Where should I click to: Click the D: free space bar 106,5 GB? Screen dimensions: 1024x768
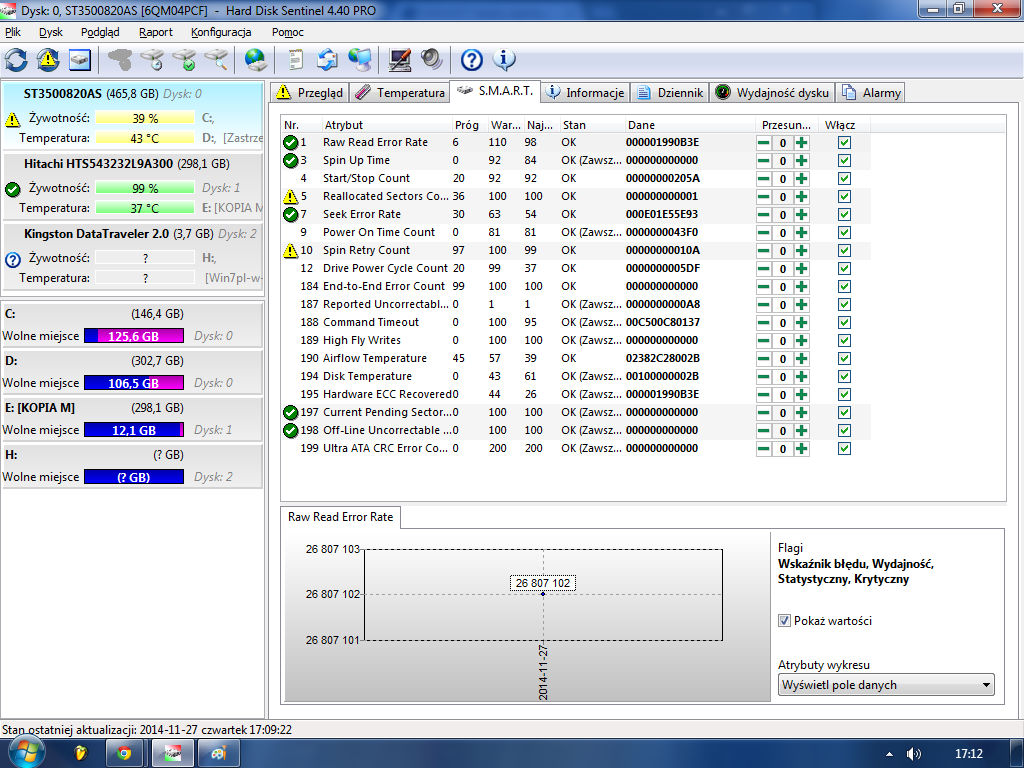(134, 383)
